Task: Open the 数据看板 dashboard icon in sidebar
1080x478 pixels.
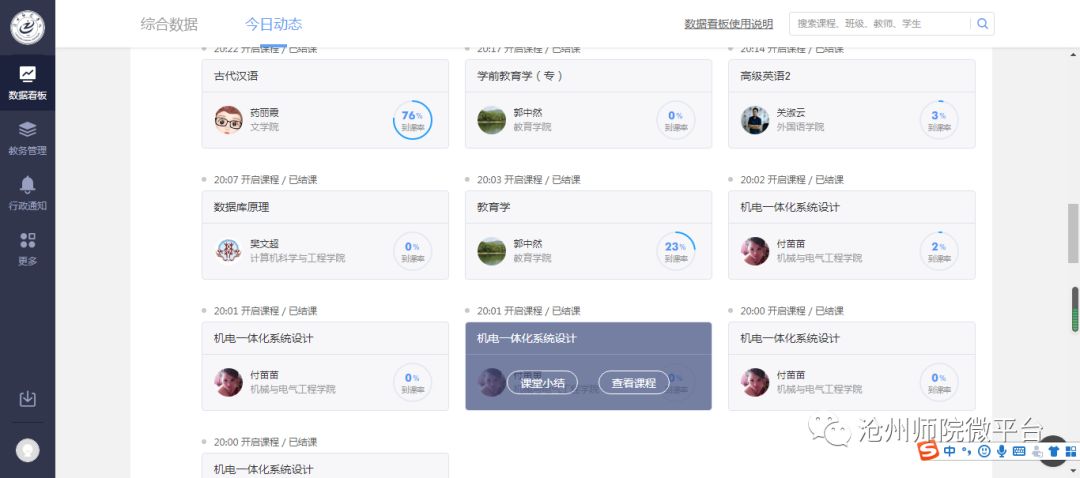Action: point(28,83)
